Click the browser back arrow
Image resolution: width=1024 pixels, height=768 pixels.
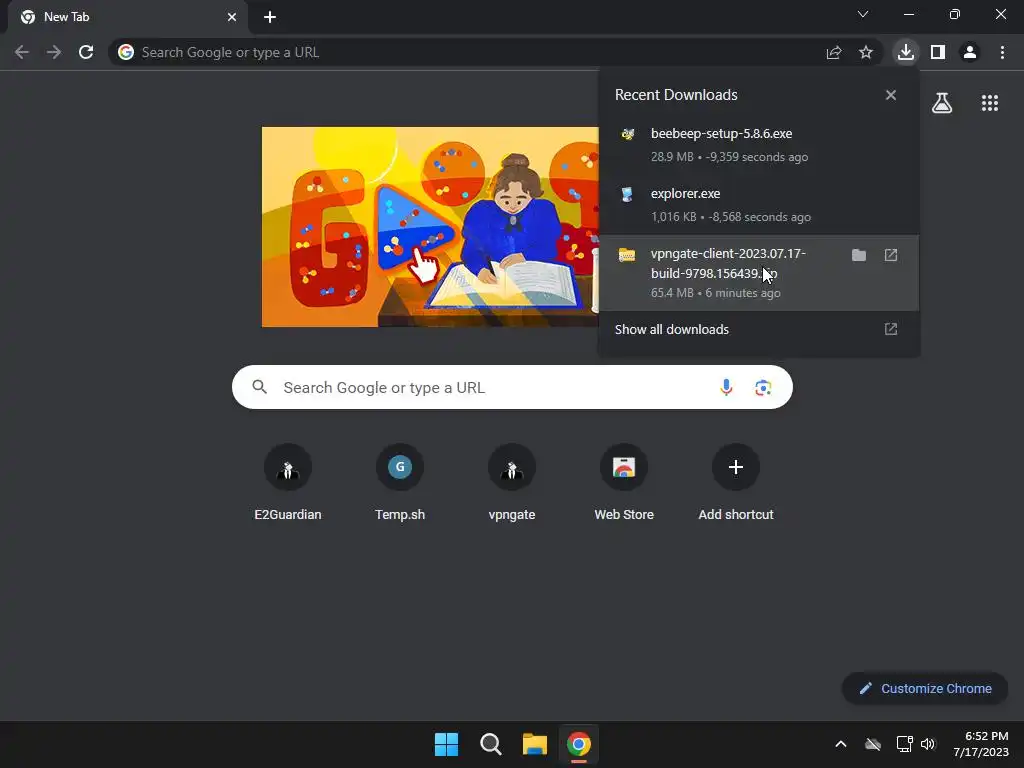click(x=22, y=52)
